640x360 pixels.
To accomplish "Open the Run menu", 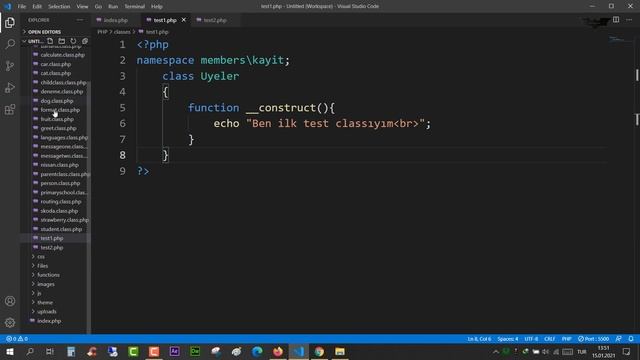I will [113, 7].
